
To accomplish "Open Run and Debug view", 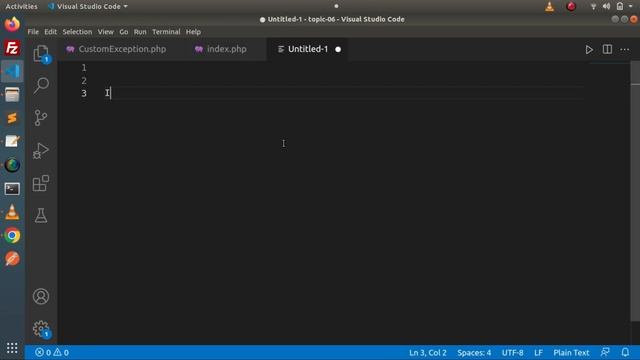I will (x=41, y=151).
